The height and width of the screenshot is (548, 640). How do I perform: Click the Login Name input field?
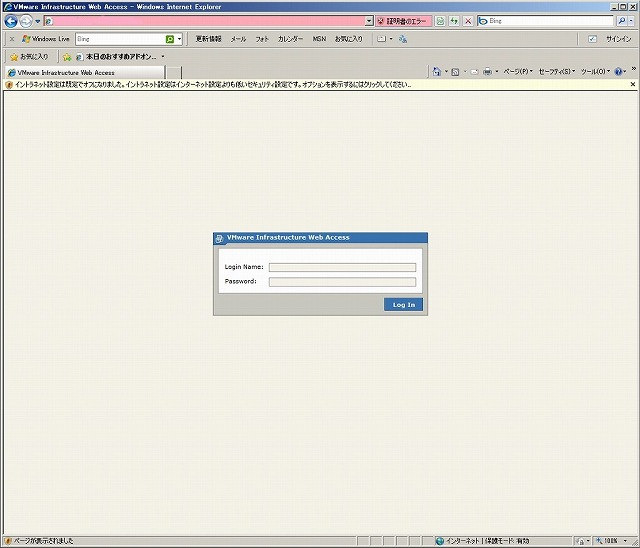pyautogui.click(x=342, y=267)
